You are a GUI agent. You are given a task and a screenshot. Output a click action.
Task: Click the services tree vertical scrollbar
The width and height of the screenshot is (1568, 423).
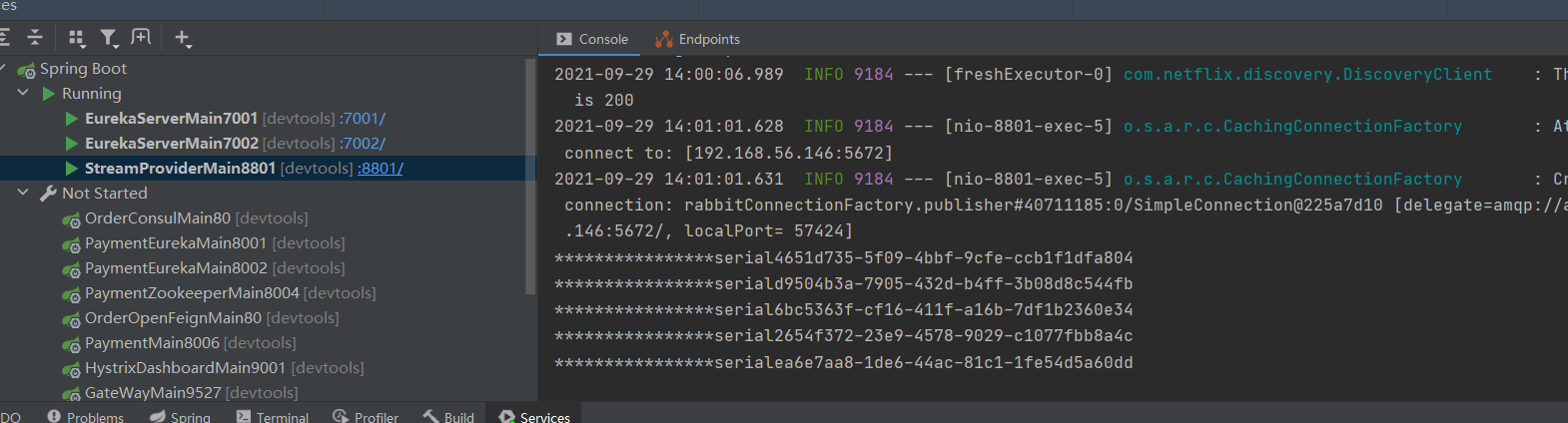tap(530, 175)
